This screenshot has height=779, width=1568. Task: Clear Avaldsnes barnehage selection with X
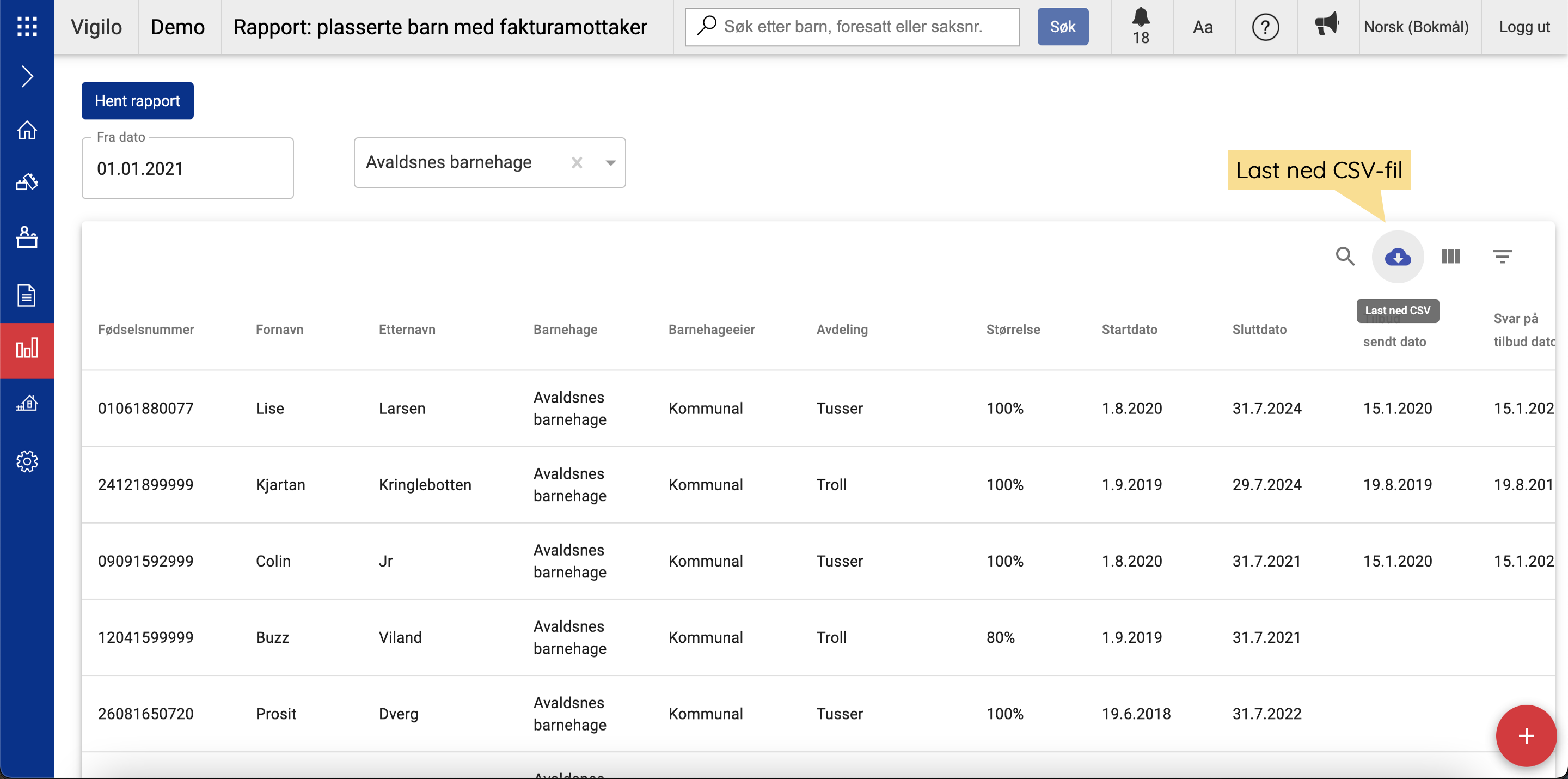[x=577, y=163]
